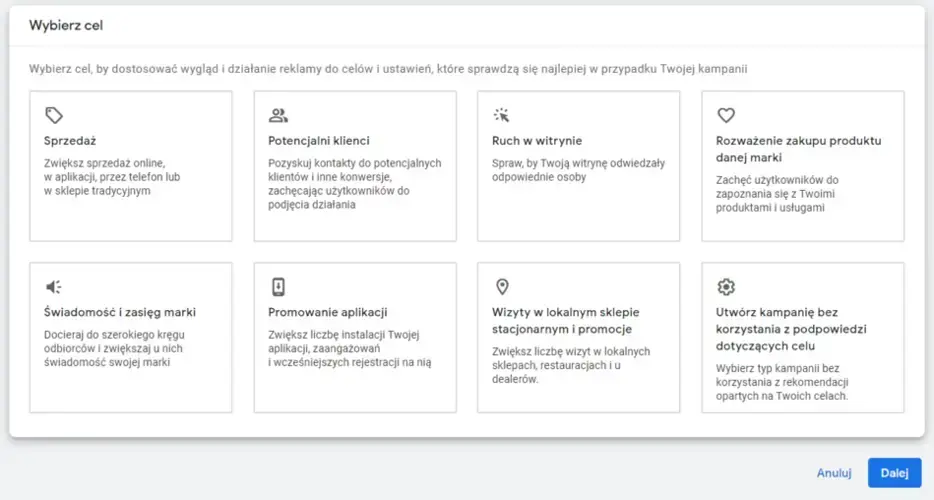Select the Sprzedaż goal heading
934x500 pixels.
(x=70, y=141)
